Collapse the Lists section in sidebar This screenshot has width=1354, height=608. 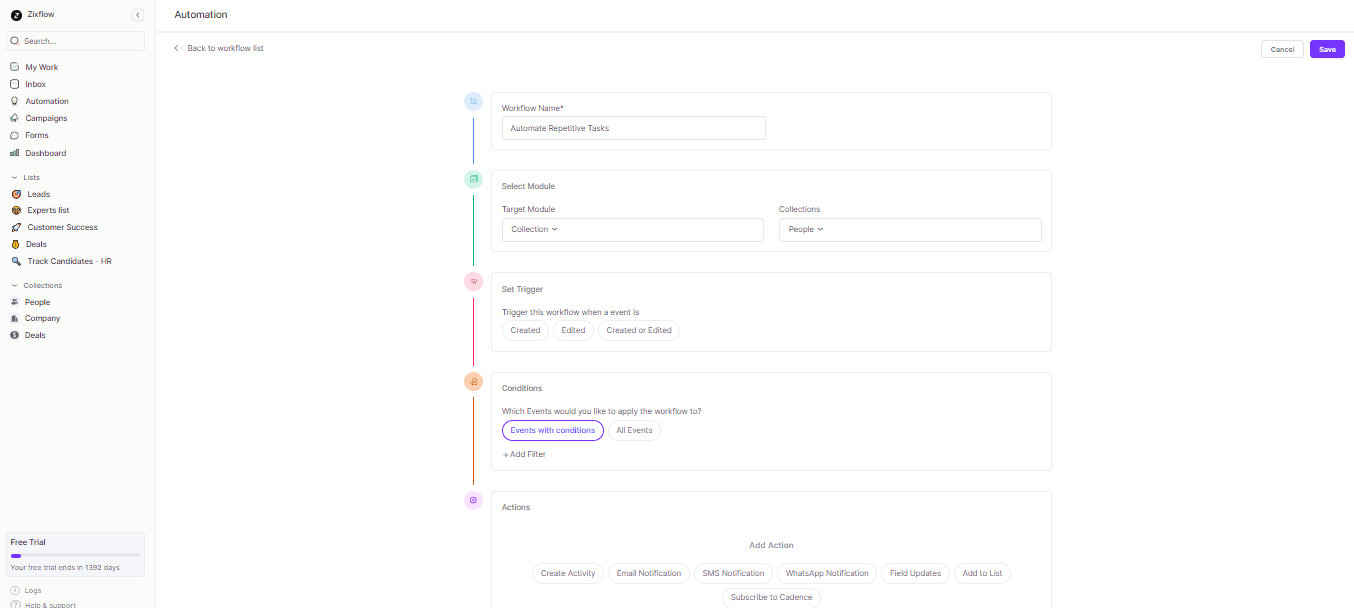pyautogui.click(x=12, y=177)
